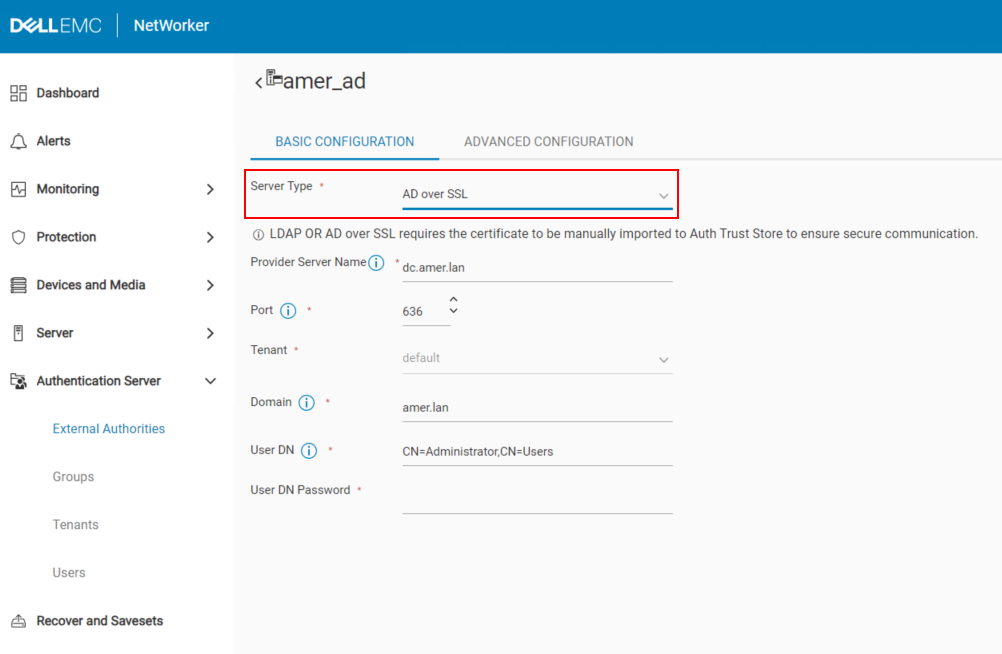Select the Basic Configuration tab
Viewport: 1002px width, 654px height.
pyautogui.click(x=344, y=141)
